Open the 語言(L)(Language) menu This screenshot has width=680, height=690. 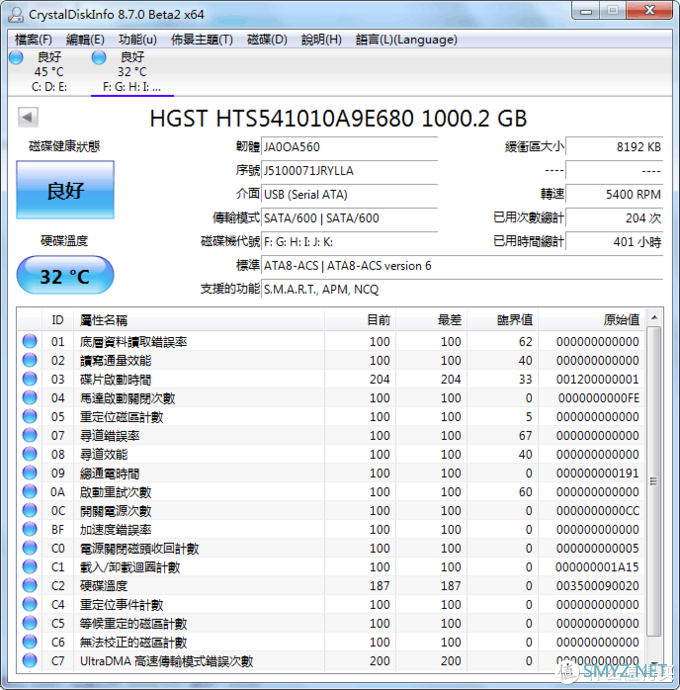pos(406,40)
